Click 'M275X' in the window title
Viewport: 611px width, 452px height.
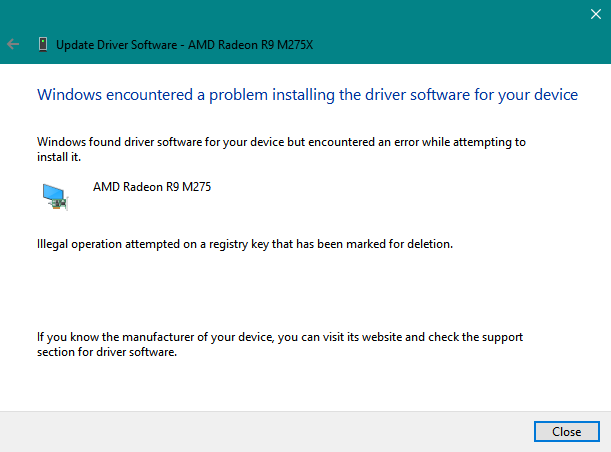click(295, 45)
